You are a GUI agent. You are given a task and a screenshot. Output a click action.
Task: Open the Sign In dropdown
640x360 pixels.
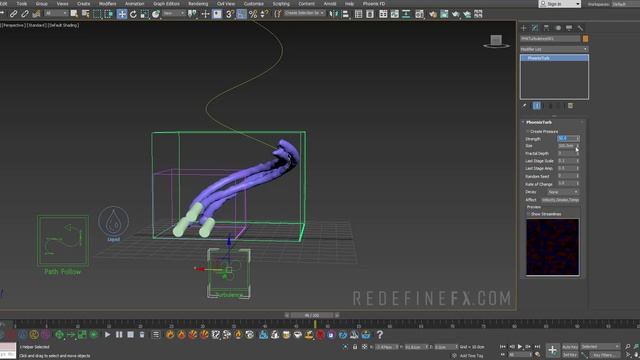pos(560,4)
